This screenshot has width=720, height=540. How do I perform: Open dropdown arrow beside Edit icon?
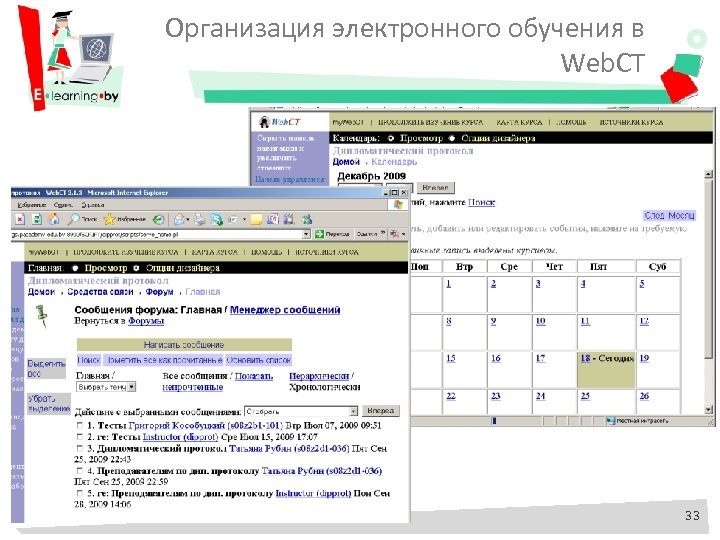point(244,220)
